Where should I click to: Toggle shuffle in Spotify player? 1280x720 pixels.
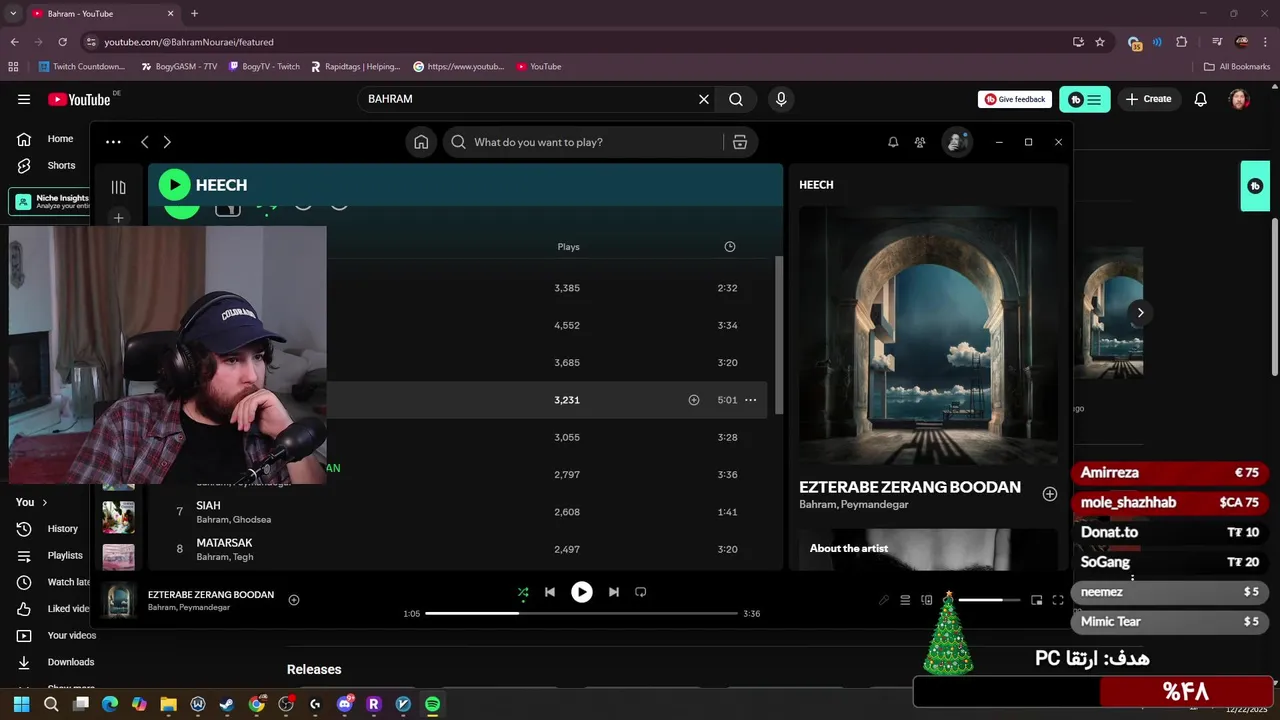tap(523, 592)
